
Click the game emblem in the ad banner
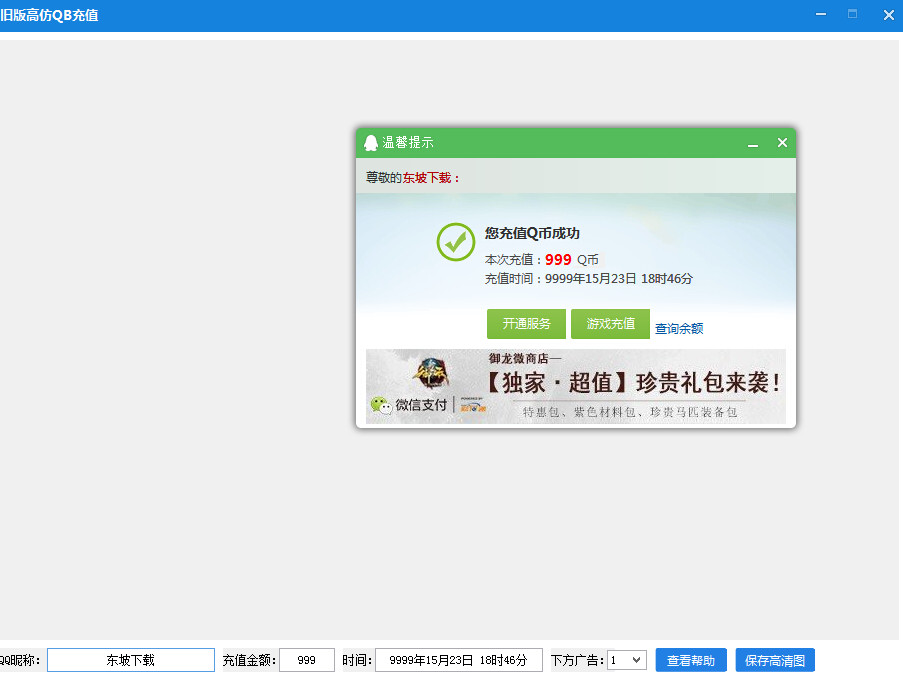click(x=432, y=373)
